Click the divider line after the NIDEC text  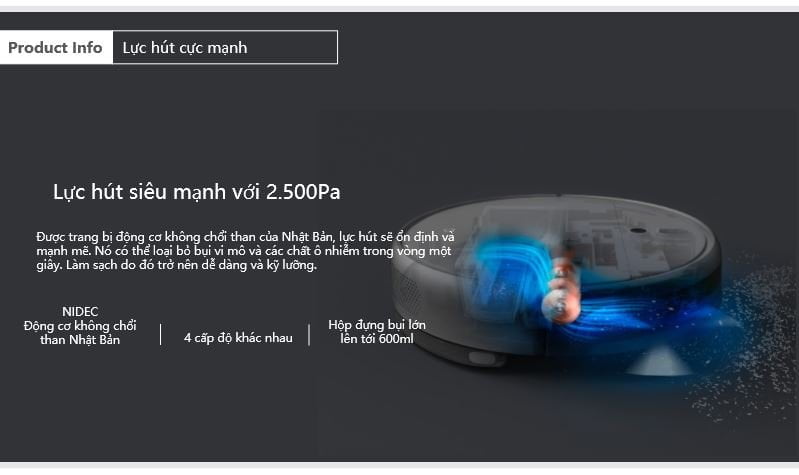click(x=161, y=335)
